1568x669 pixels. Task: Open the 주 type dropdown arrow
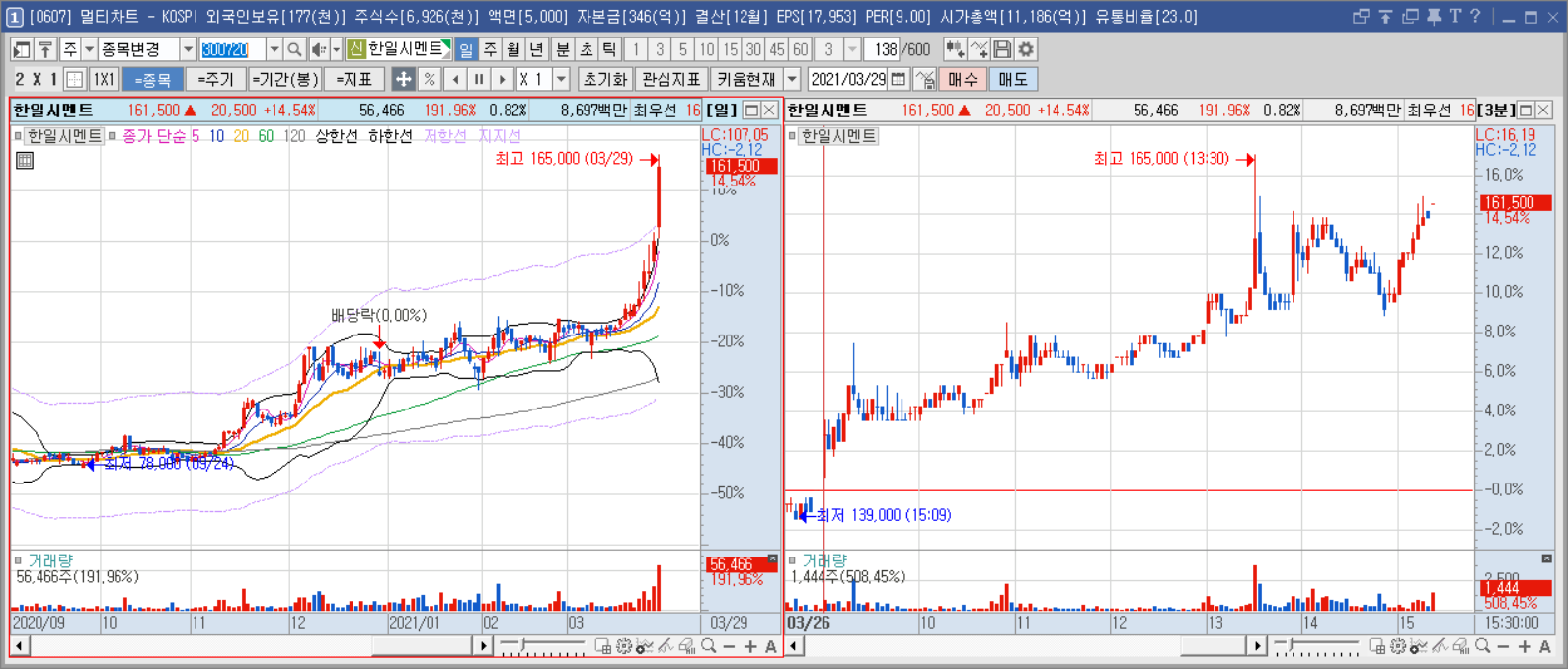click(x=89, y=49)
